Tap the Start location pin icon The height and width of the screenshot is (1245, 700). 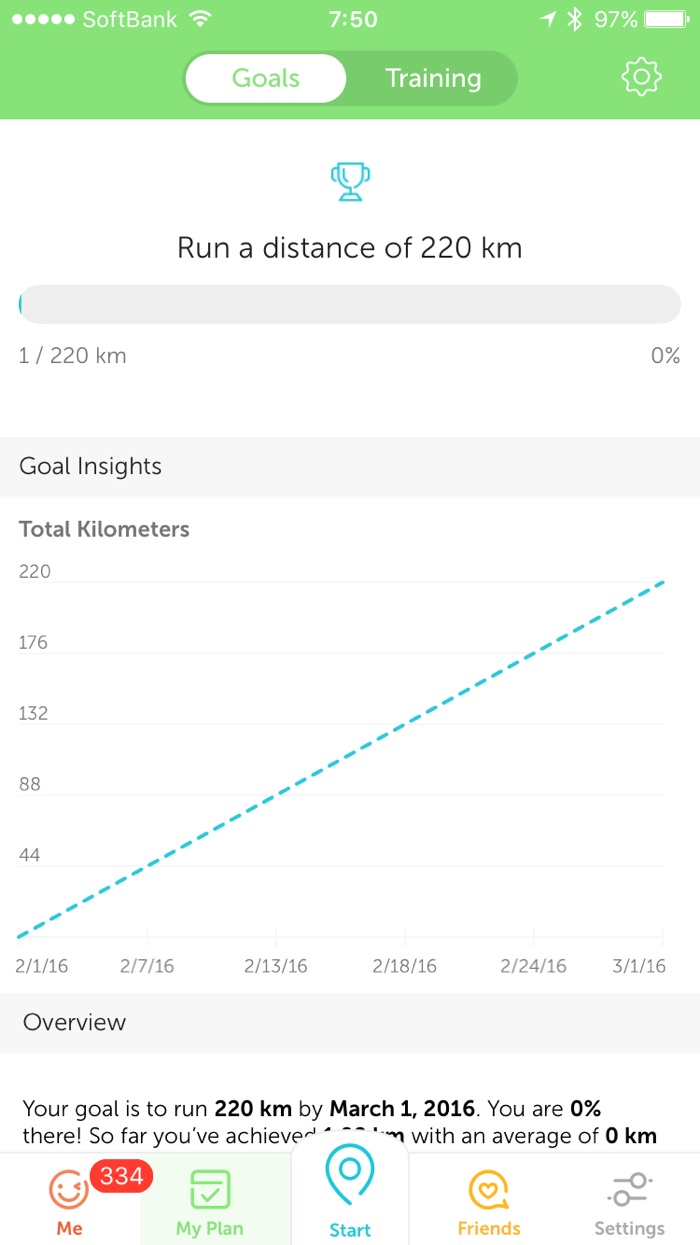pyautogui.click(x=350, y=1180)
